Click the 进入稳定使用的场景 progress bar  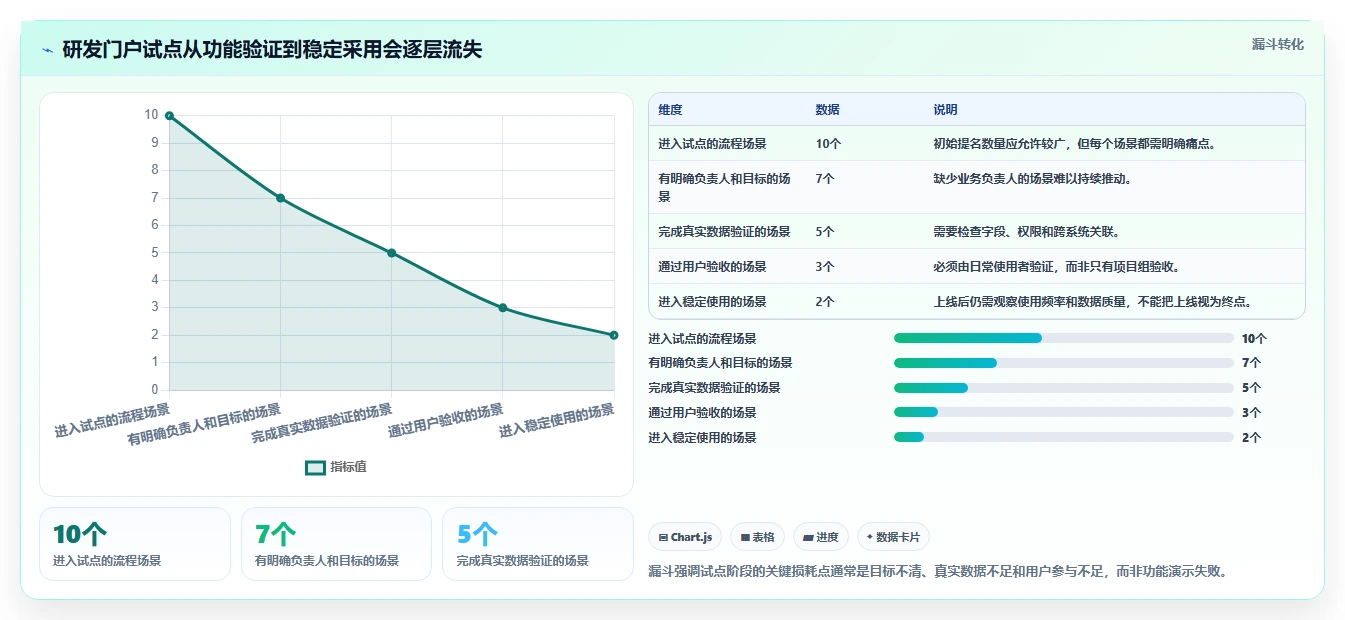[x=1064, y=437]
